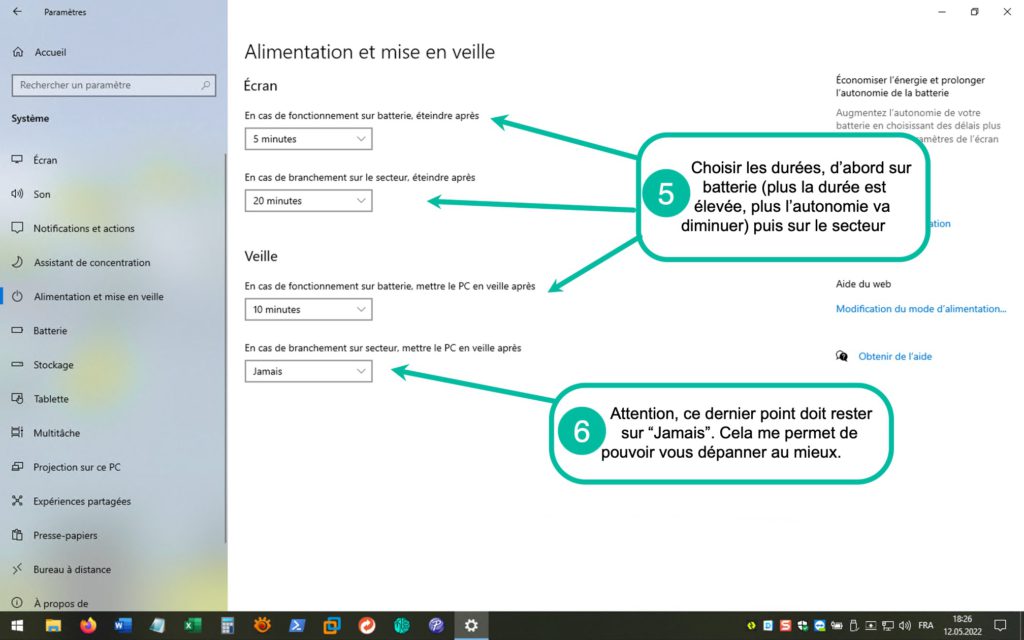Open Calculator from the taskbar
Viewport: 1024px width, 640px height.
(227, 625)
